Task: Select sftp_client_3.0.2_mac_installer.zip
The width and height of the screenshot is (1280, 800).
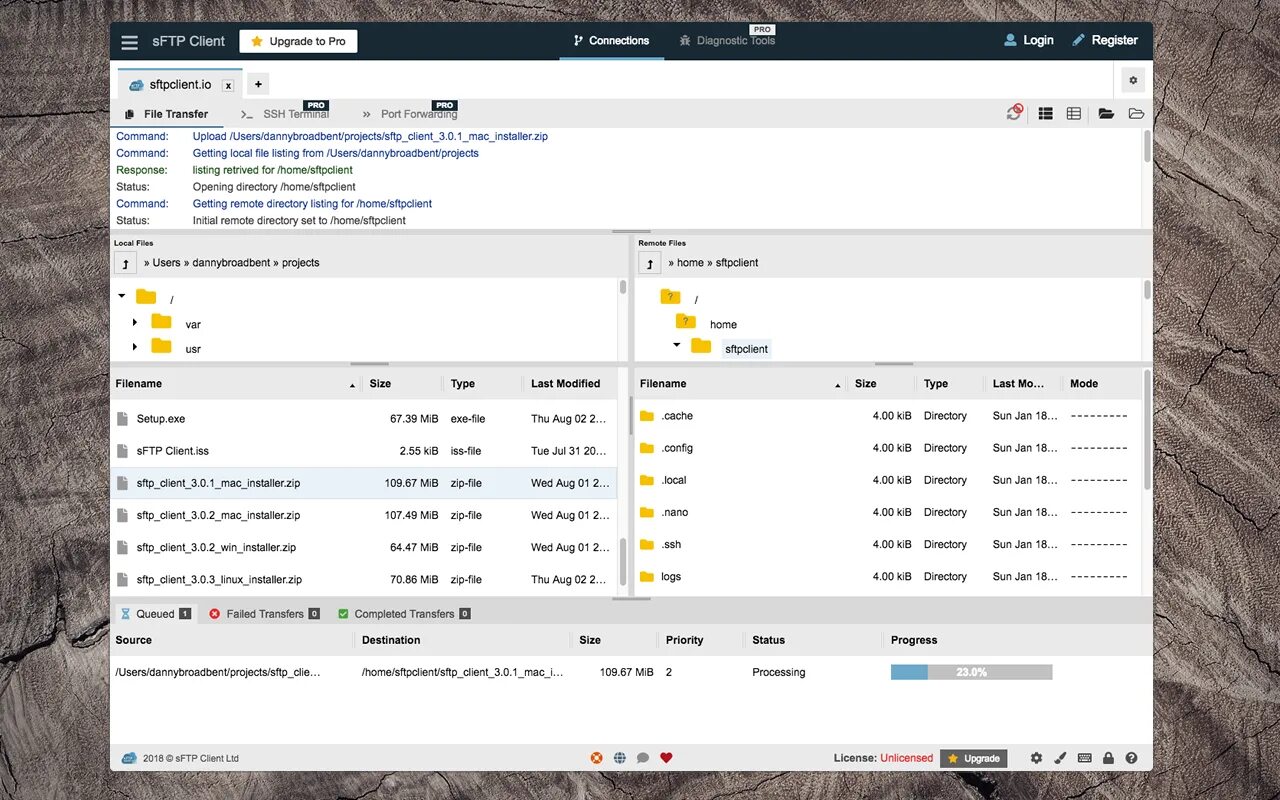Action: coord(363,515)
